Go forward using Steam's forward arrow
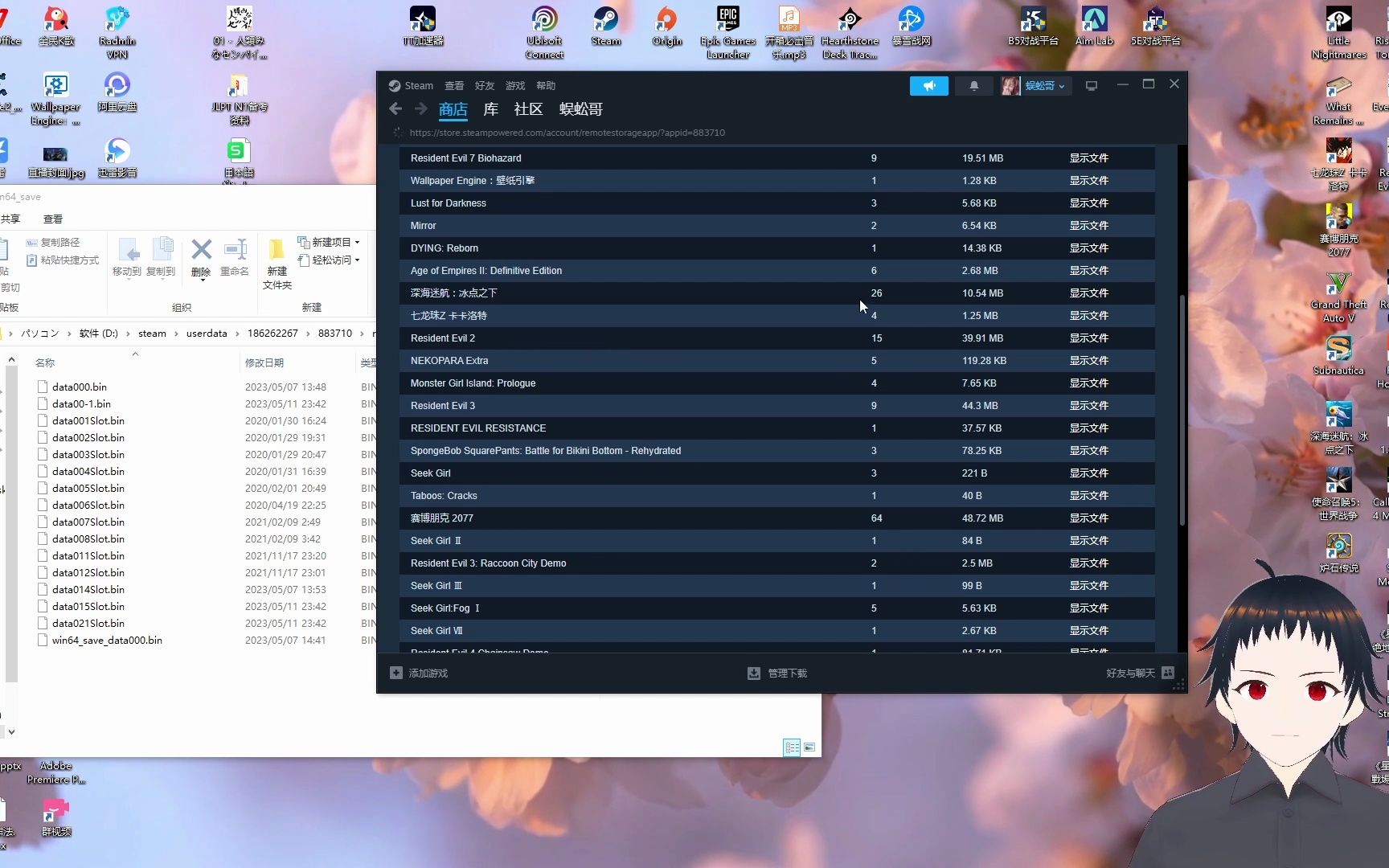1389x868 pixels. click(420, 108)
